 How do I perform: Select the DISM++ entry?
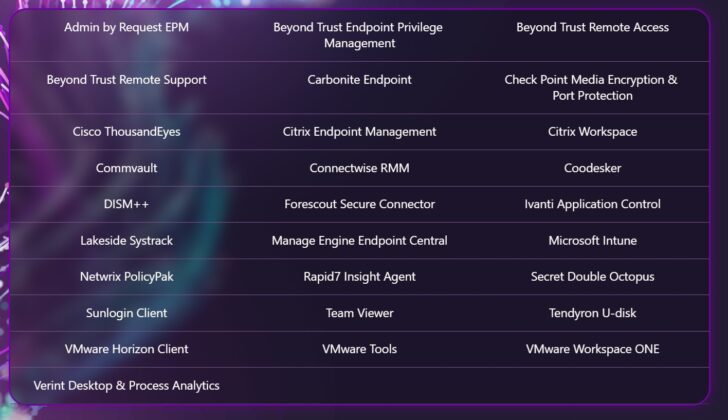pos(126,204)
